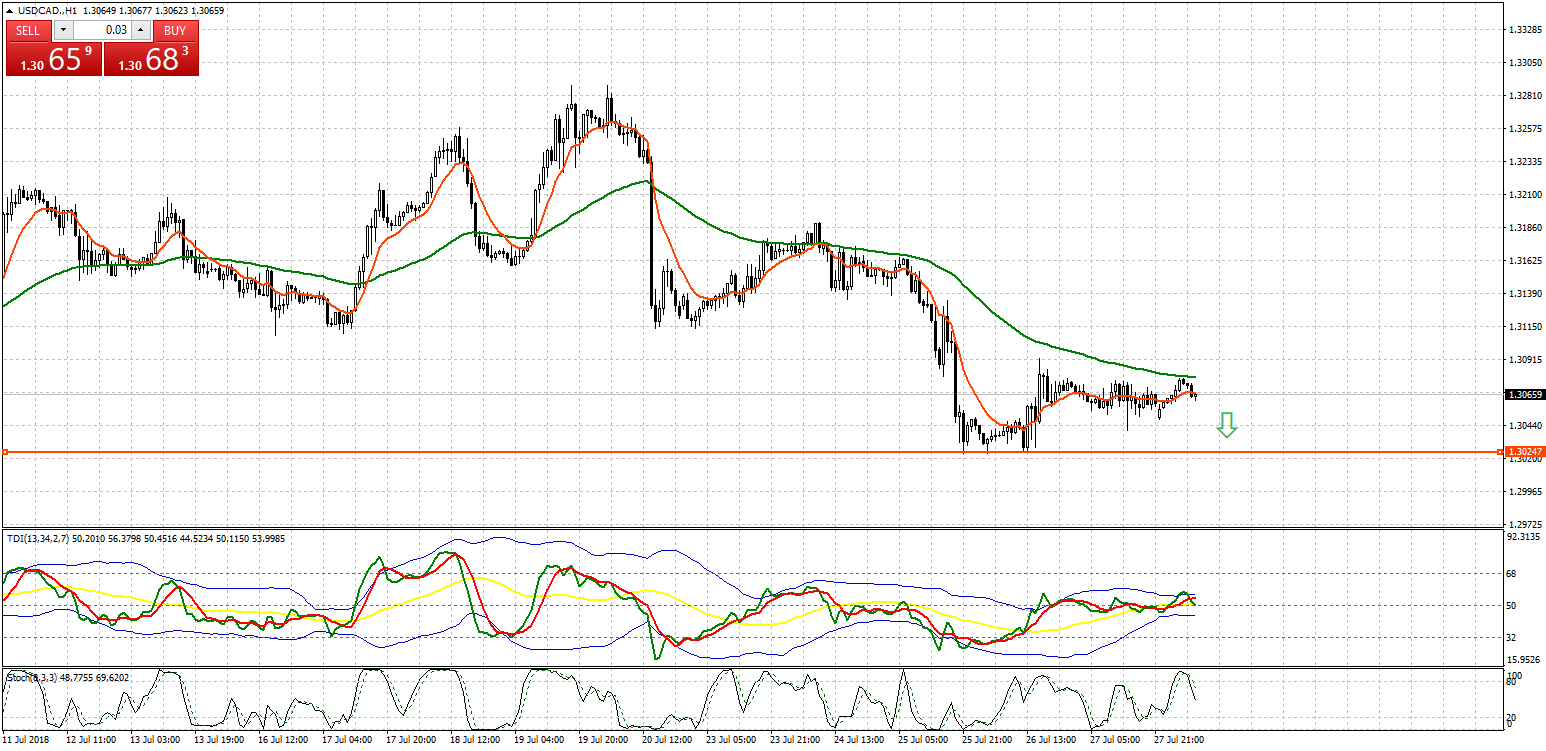This screenshot has height=751, width=1546.
Task: Decrease lot volume with the down arrow
Action: 62,30
